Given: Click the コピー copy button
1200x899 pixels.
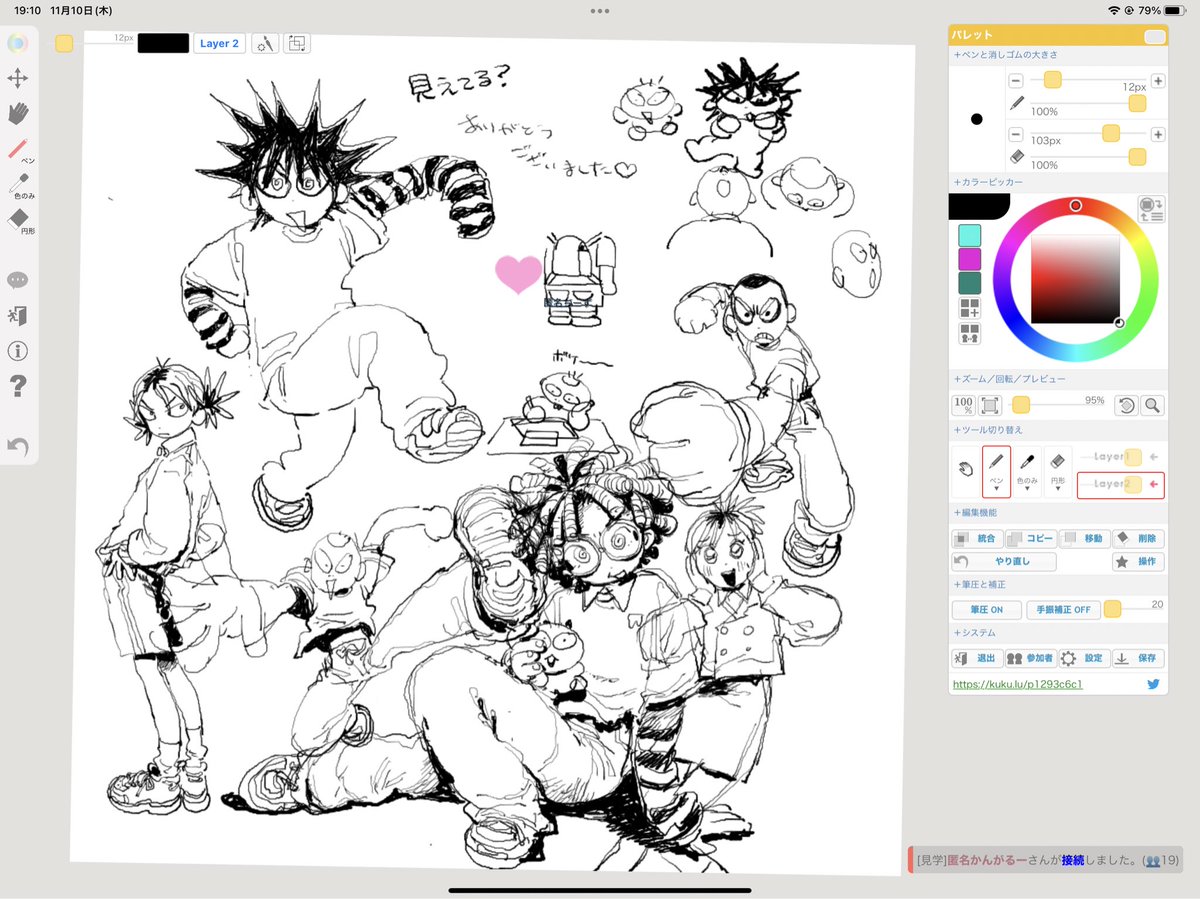Looking at the screenshot, I should tap(1031, 538).
